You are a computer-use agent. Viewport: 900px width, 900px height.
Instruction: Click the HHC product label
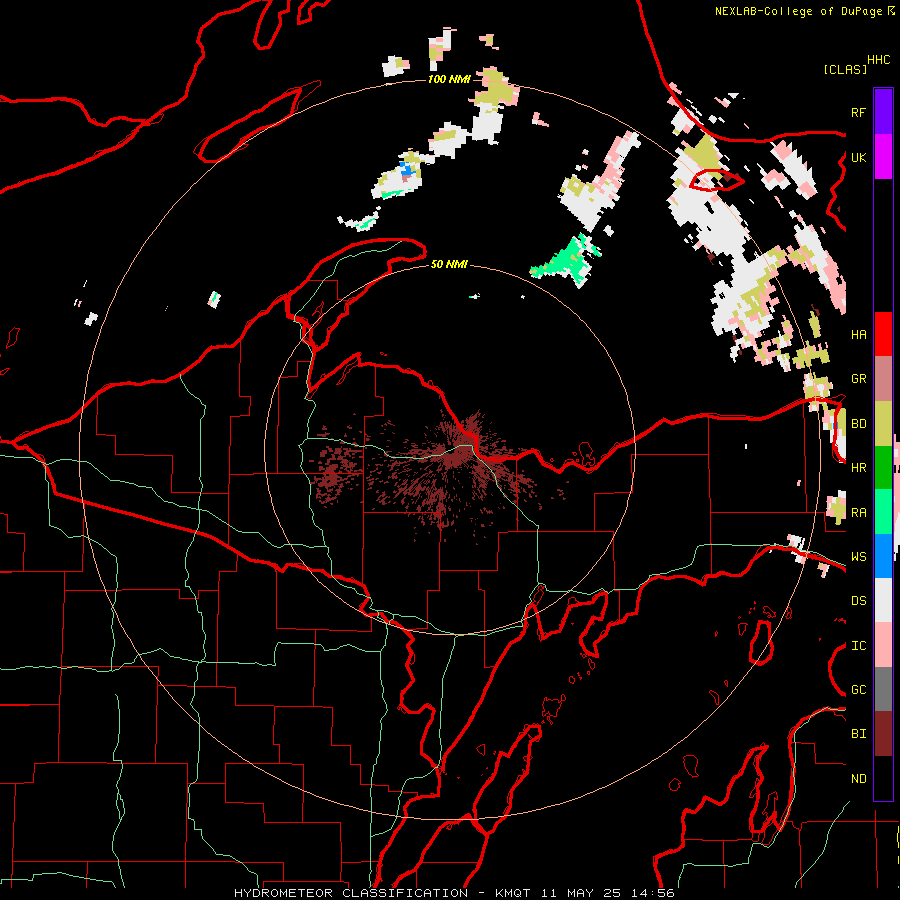click(x=879, y=60)
